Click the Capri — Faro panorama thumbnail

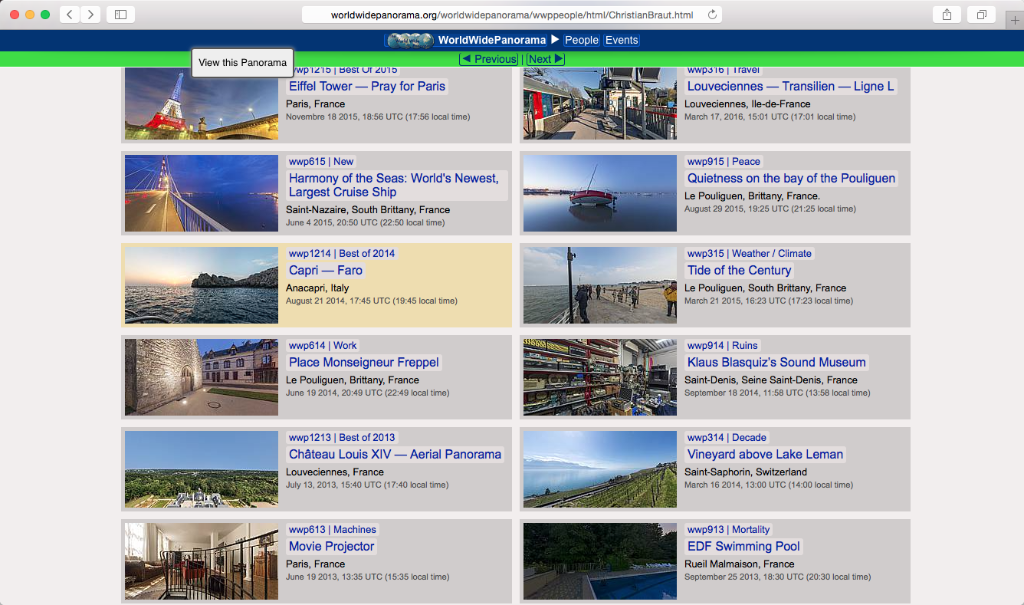[201, 285]
